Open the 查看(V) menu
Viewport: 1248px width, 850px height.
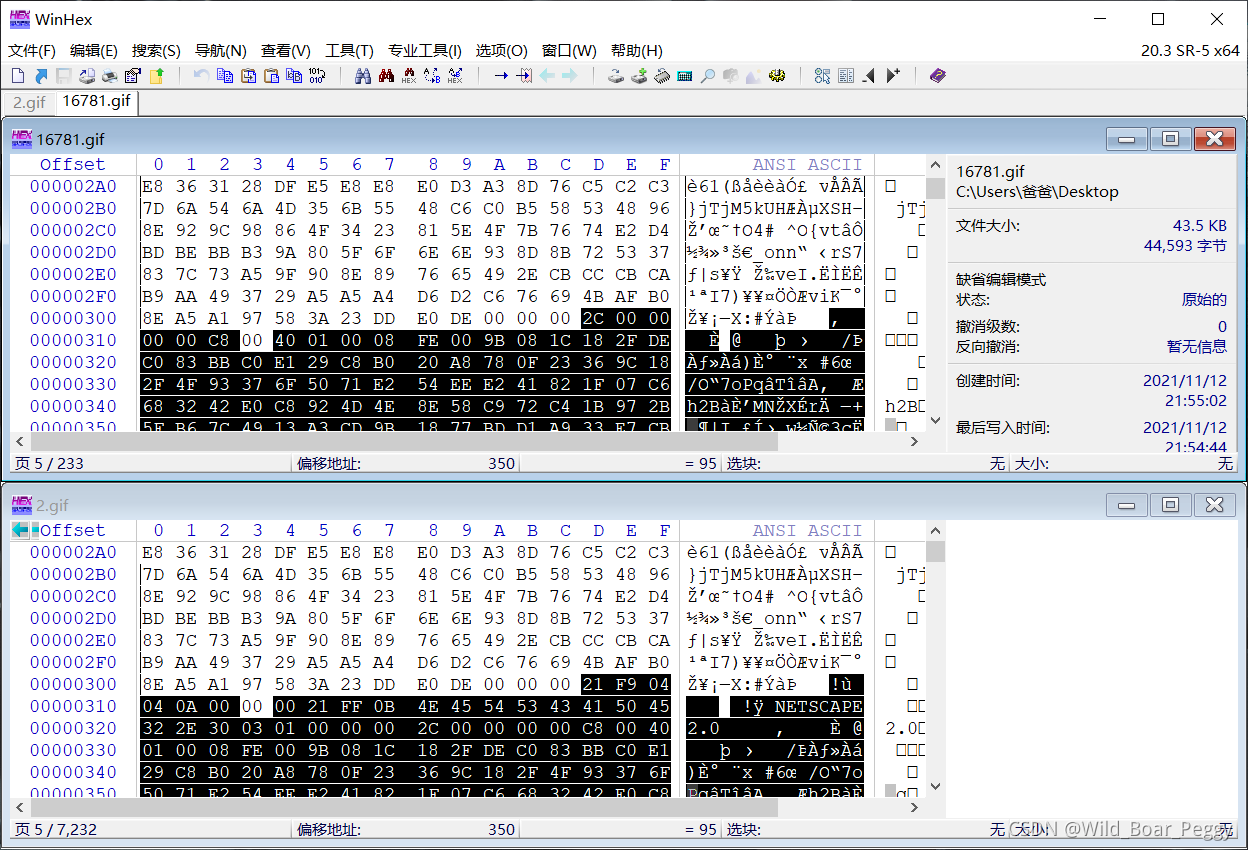pyautogui.click(x=286, y=50)
